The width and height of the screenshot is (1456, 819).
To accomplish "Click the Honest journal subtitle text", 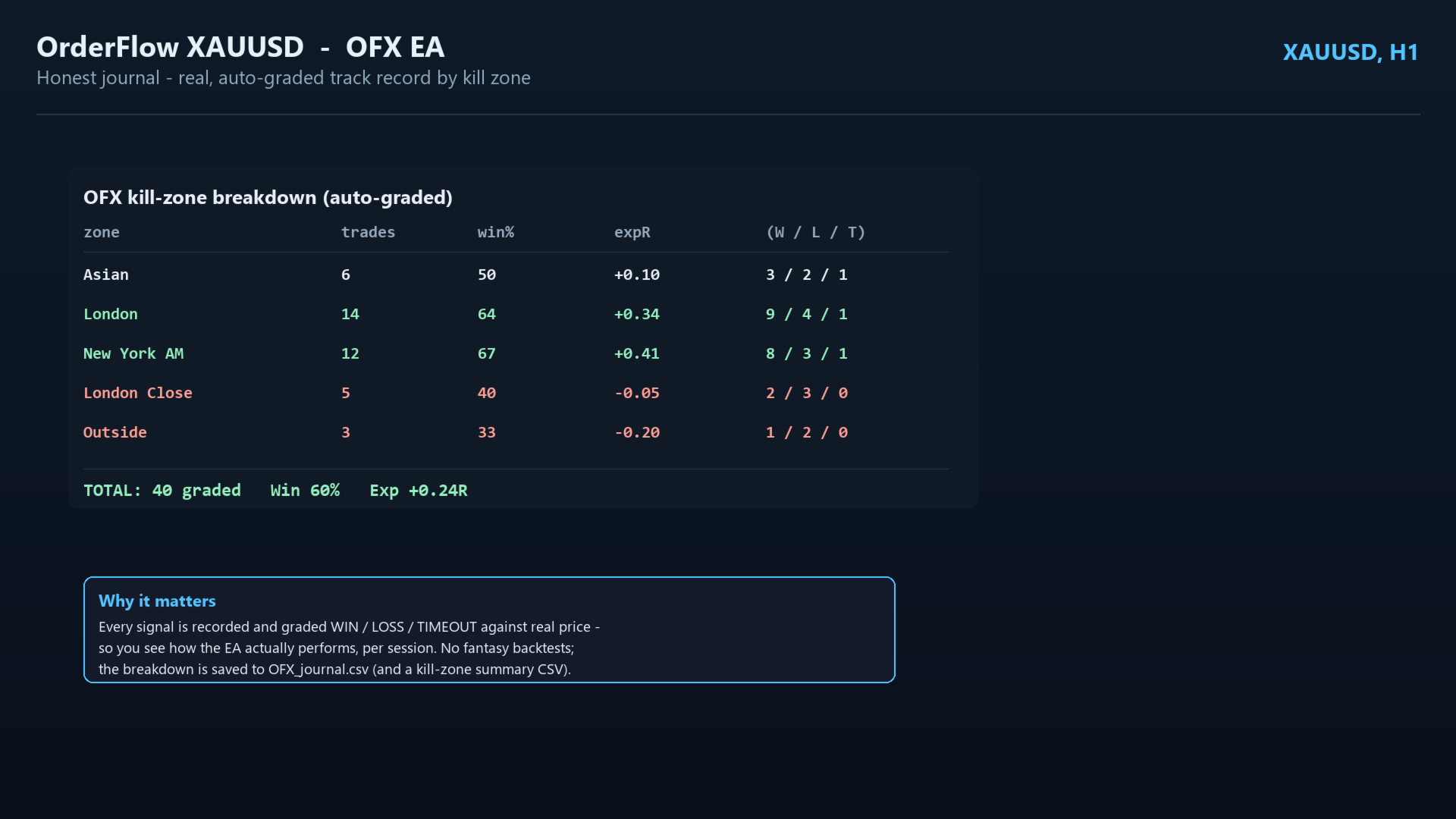I will [x=284, y=78].
